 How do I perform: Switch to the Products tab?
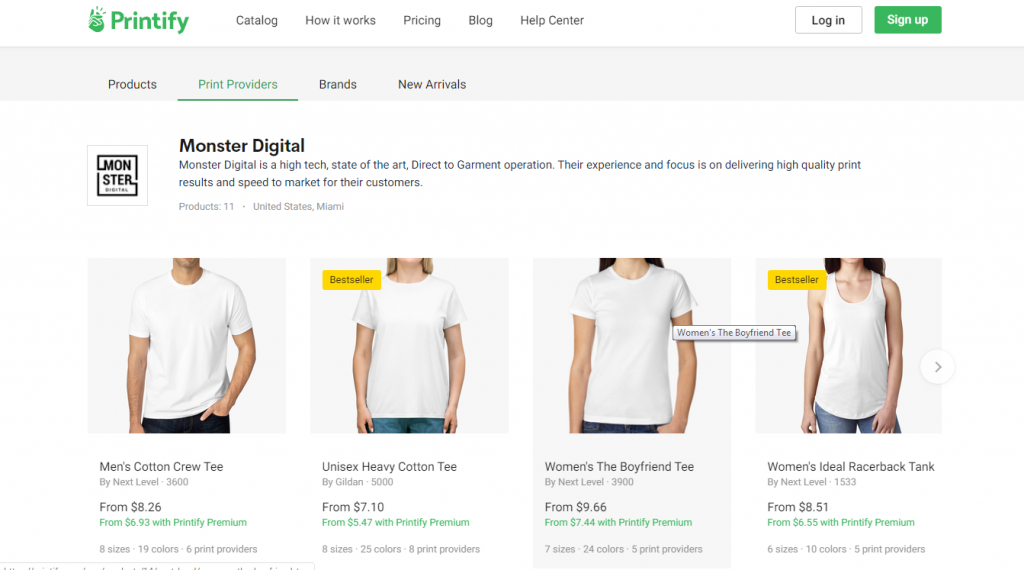coord(132,84)
